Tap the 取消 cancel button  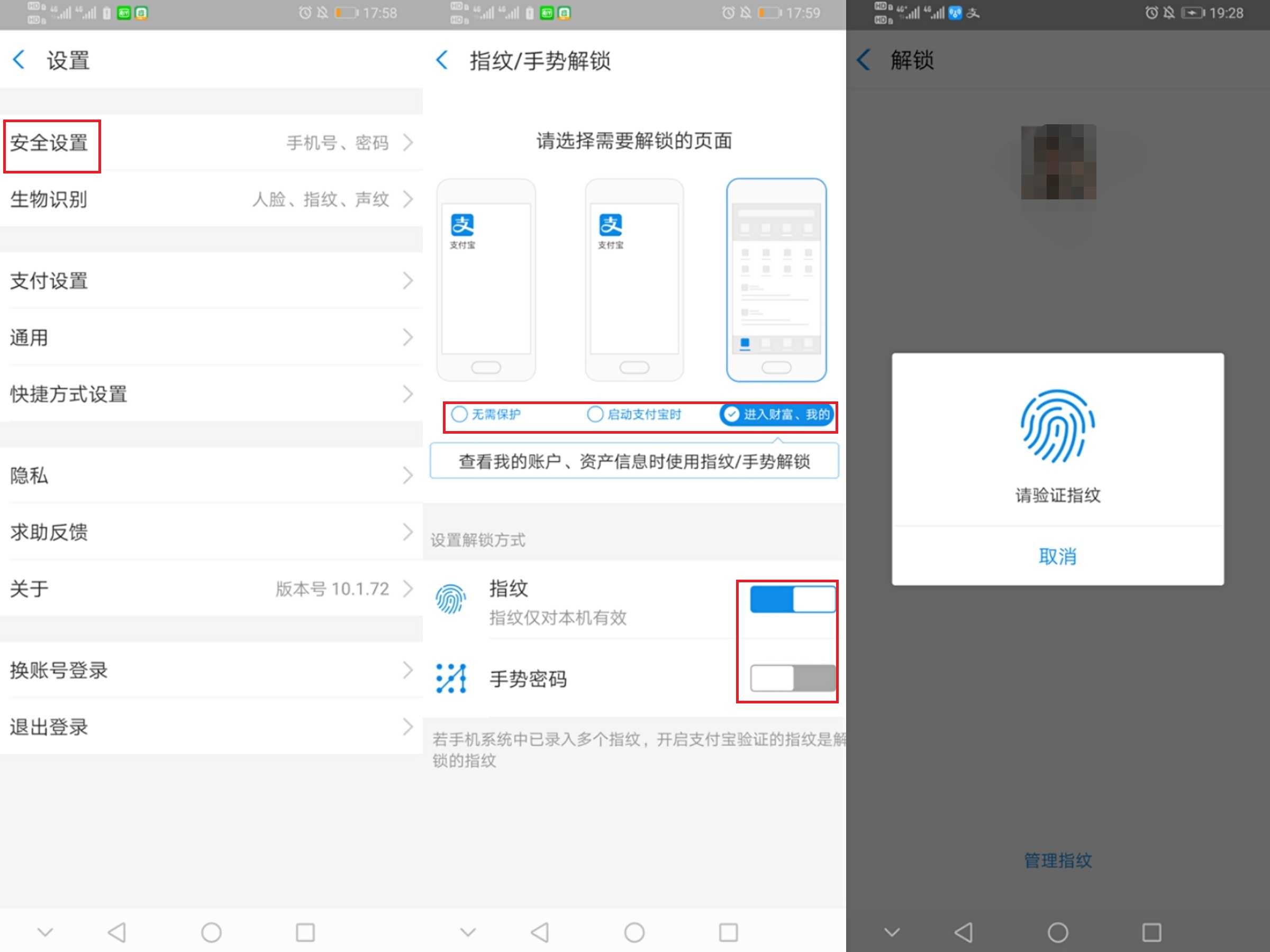coord(1058,555)
